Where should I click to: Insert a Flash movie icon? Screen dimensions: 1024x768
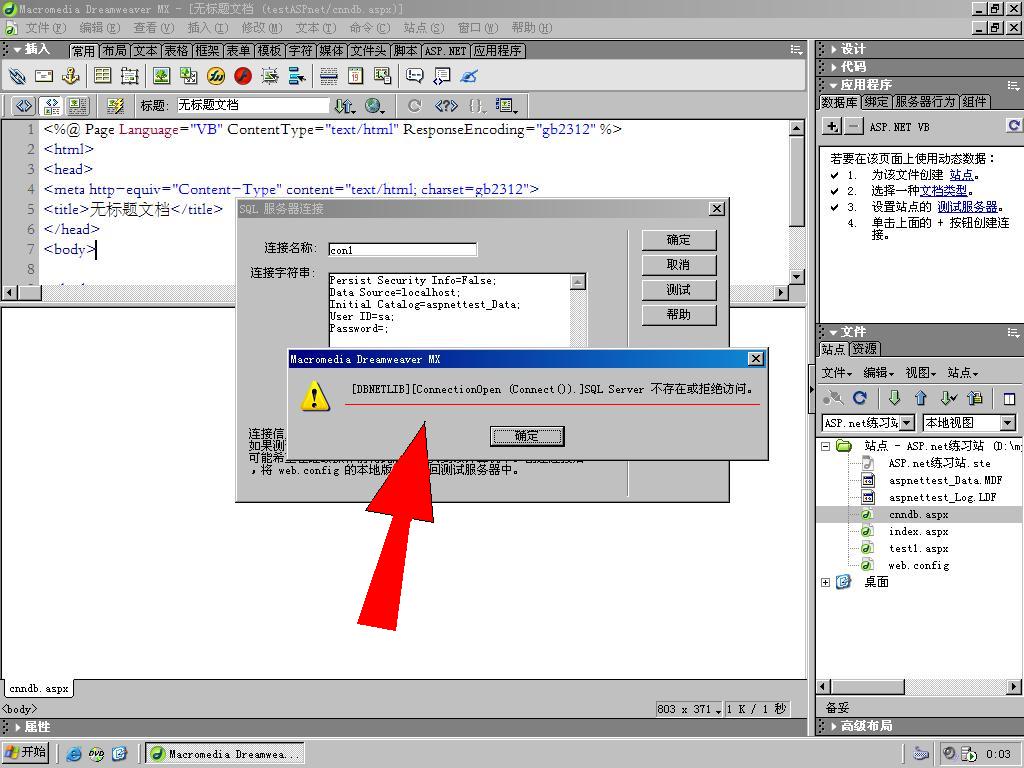(243, 76)
